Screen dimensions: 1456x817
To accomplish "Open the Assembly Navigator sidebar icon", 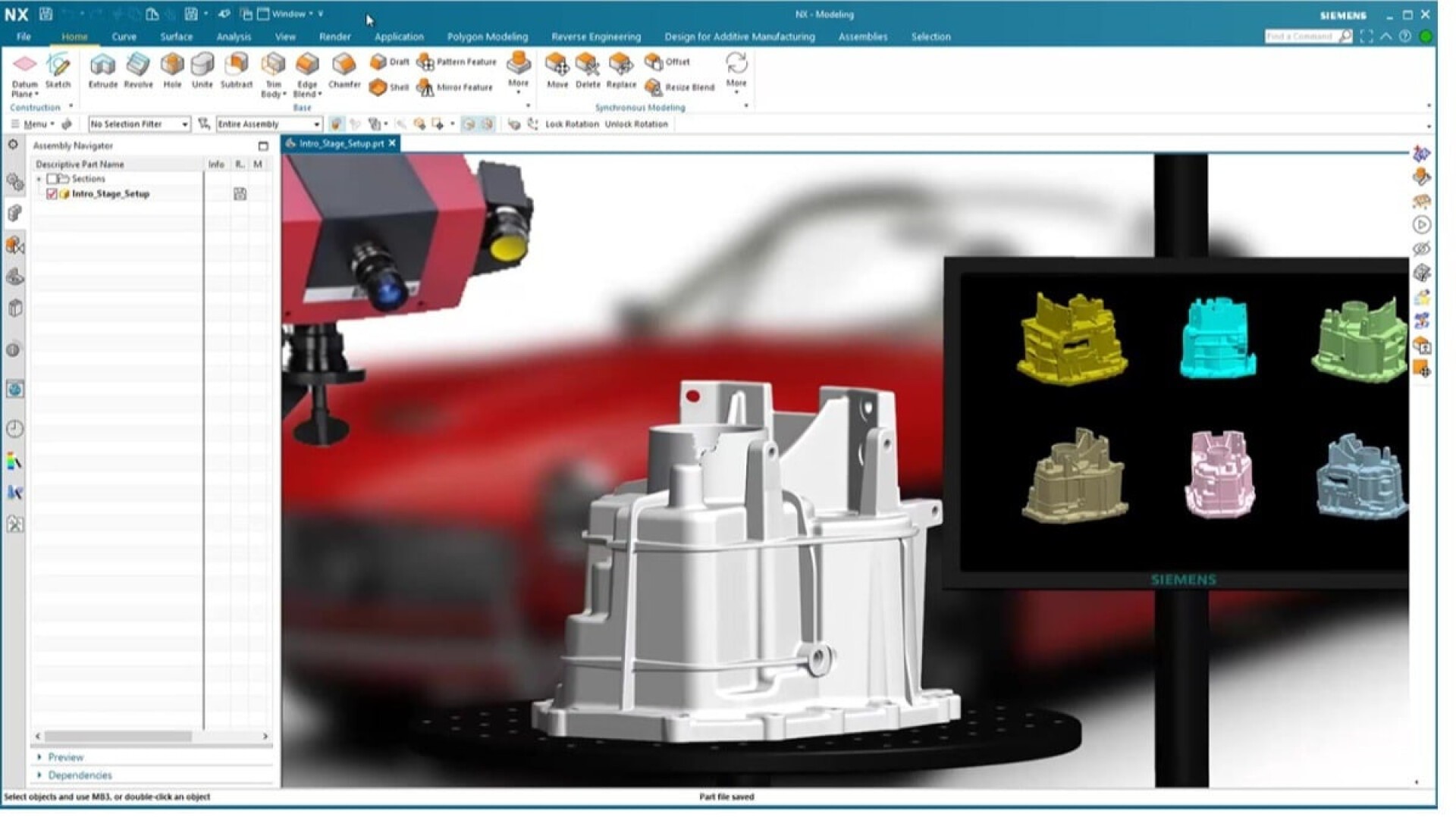I will point(14,213).
